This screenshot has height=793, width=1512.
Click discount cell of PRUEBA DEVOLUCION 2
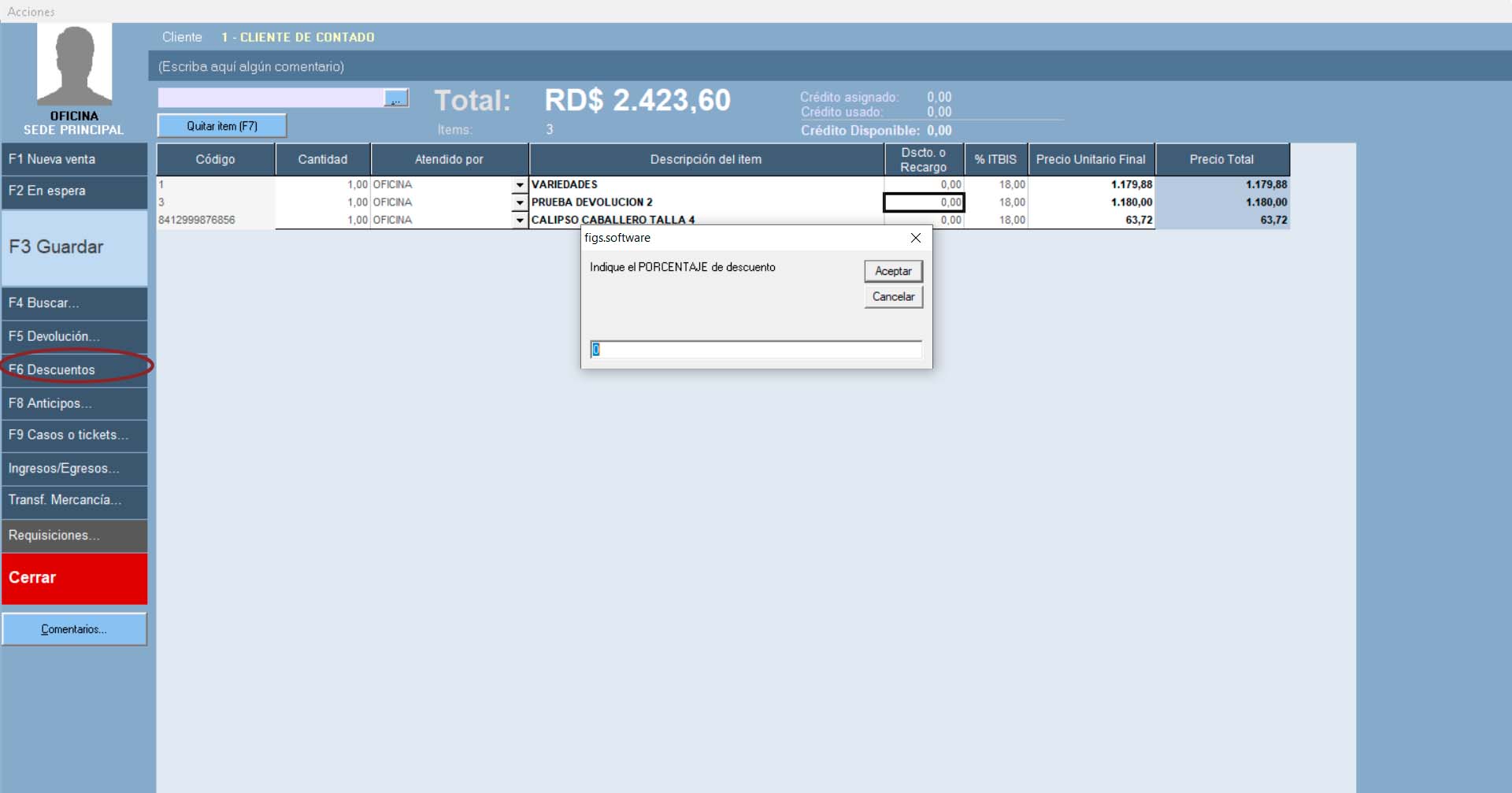pyautogui.click(x=924, y=202)
